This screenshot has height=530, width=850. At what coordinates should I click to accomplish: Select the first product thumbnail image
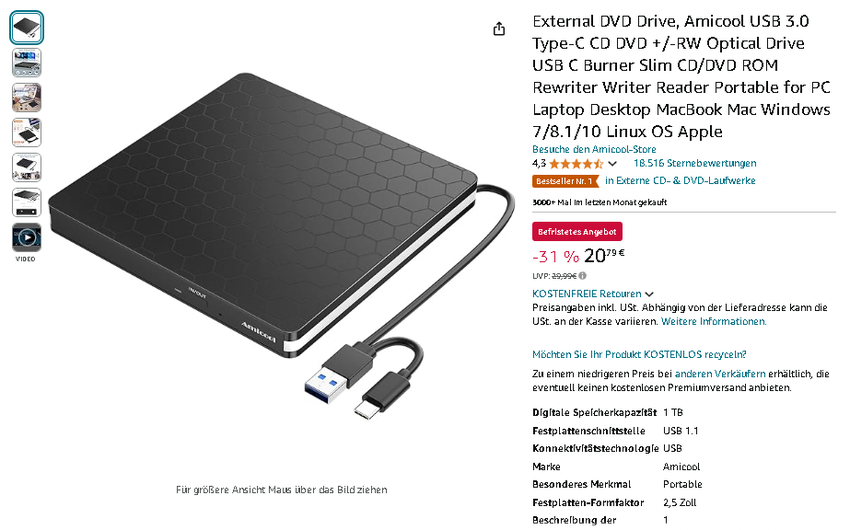point(27,28)
